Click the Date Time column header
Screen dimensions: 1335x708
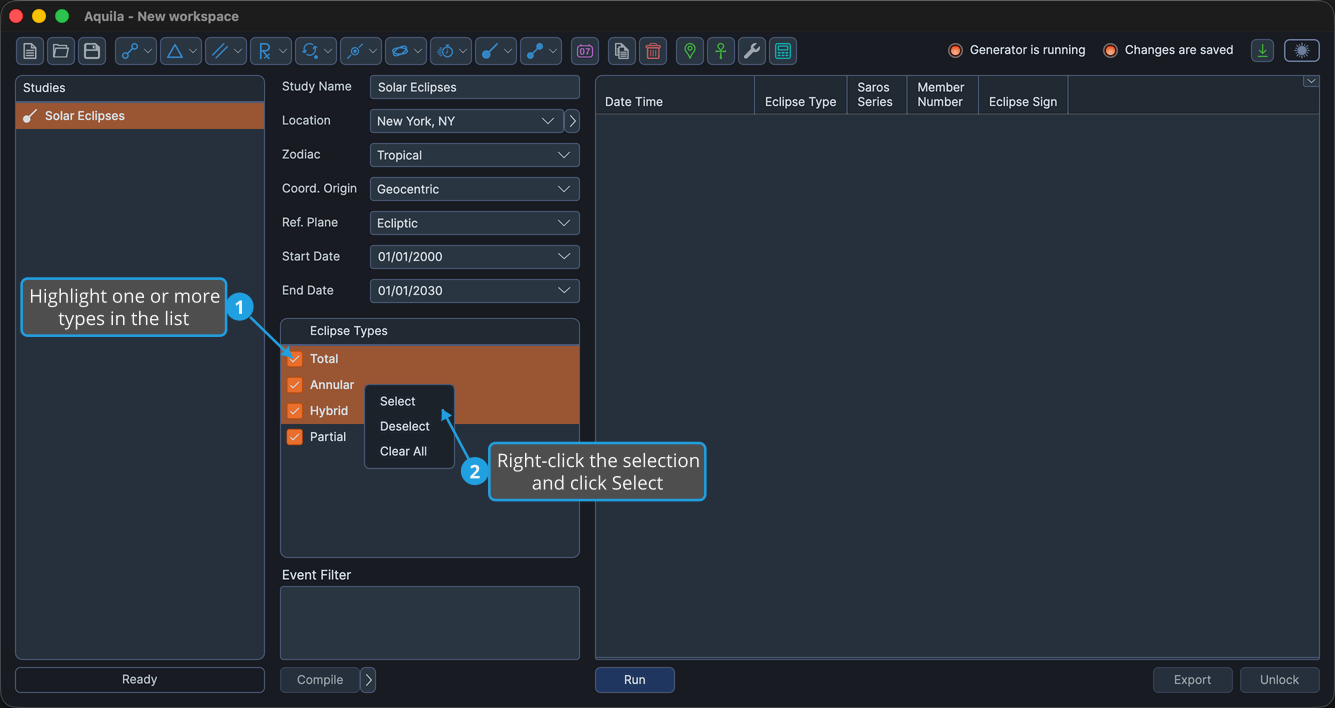(x=675, y=95)
